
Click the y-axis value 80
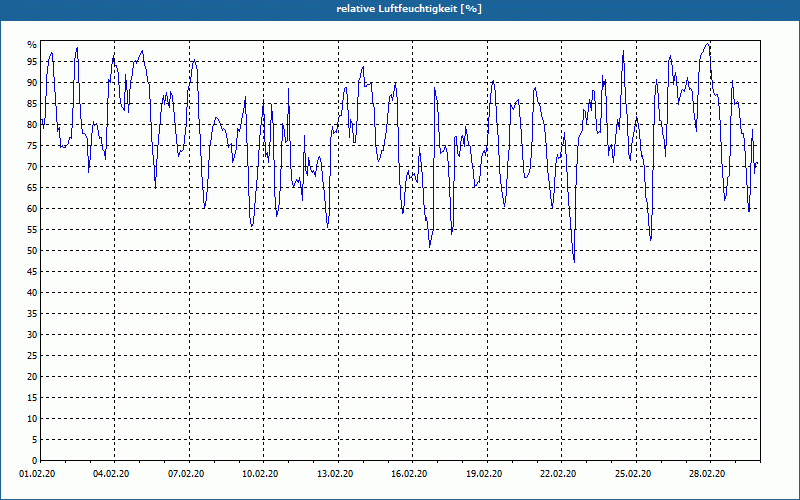click(32, 124)
